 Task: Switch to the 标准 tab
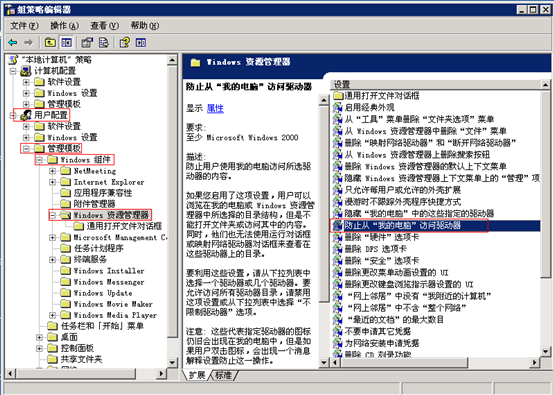coord(224,375)
